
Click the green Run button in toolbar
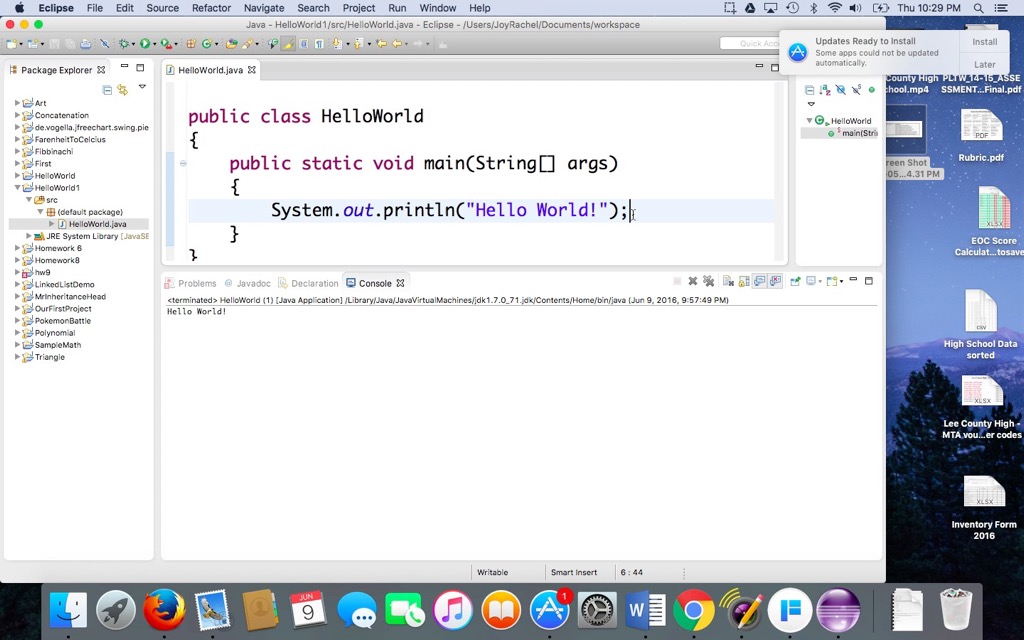[x=145, y=44]
